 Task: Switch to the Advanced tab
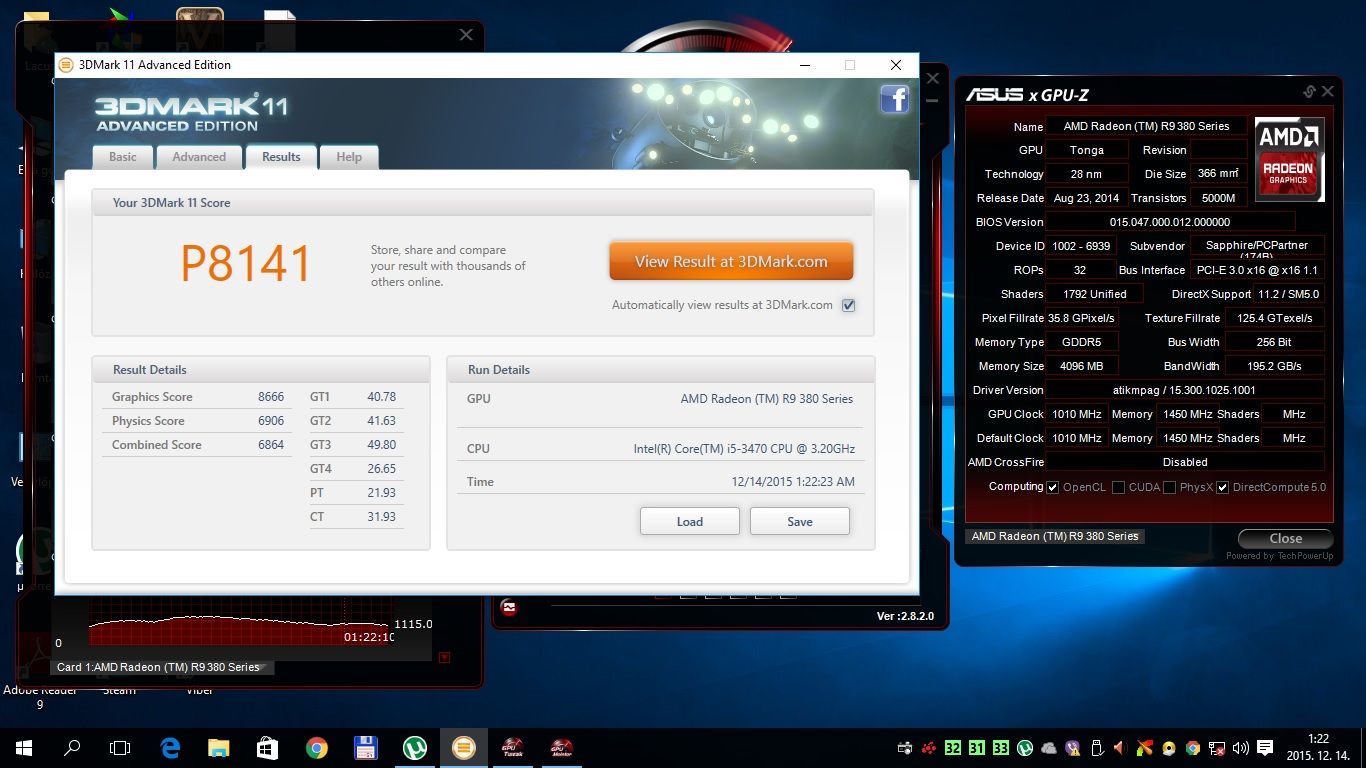click(199, 157)
